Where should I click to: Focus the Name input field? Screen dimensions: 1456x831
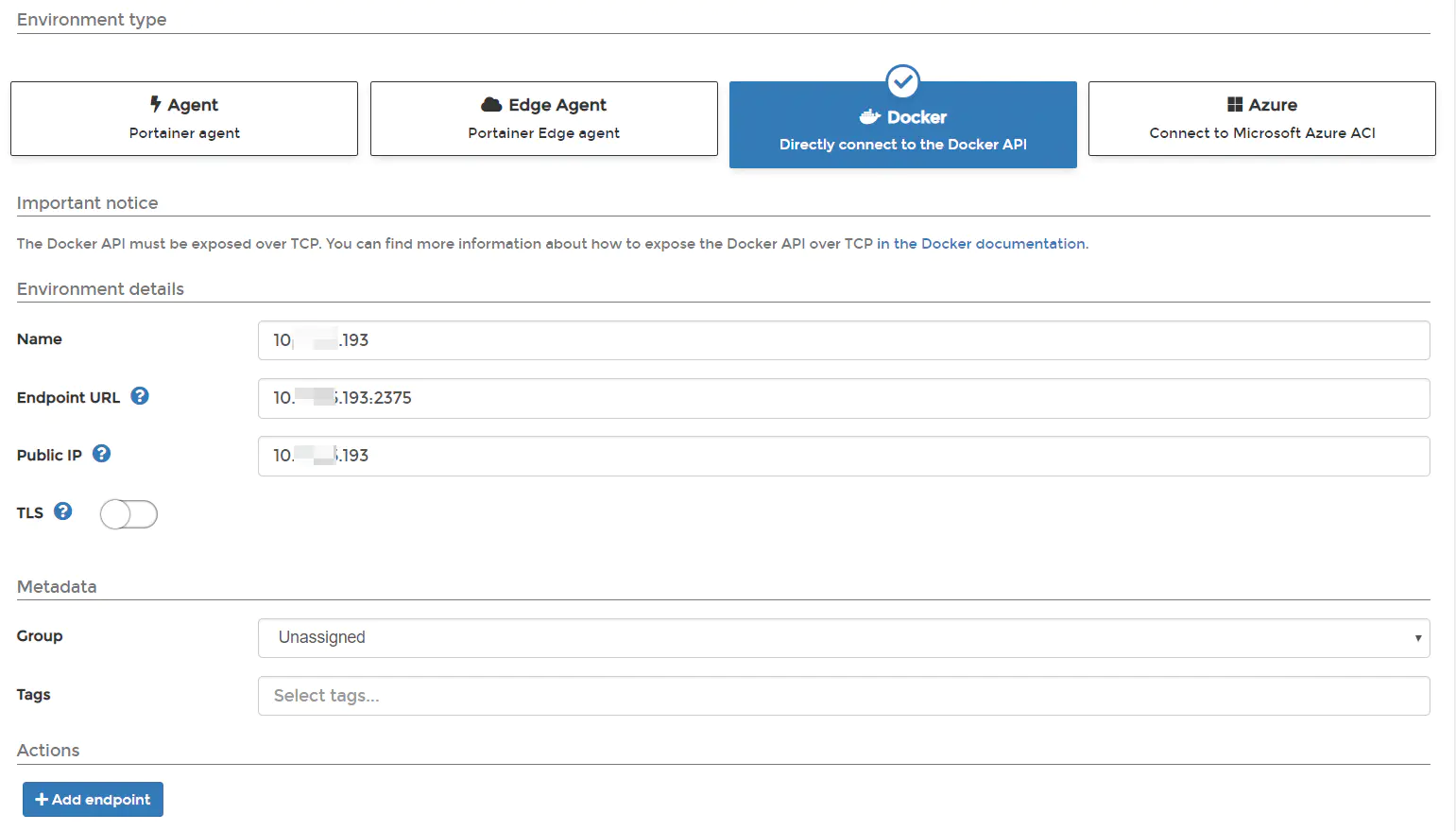pyautogui.click(x=844, y=340)
